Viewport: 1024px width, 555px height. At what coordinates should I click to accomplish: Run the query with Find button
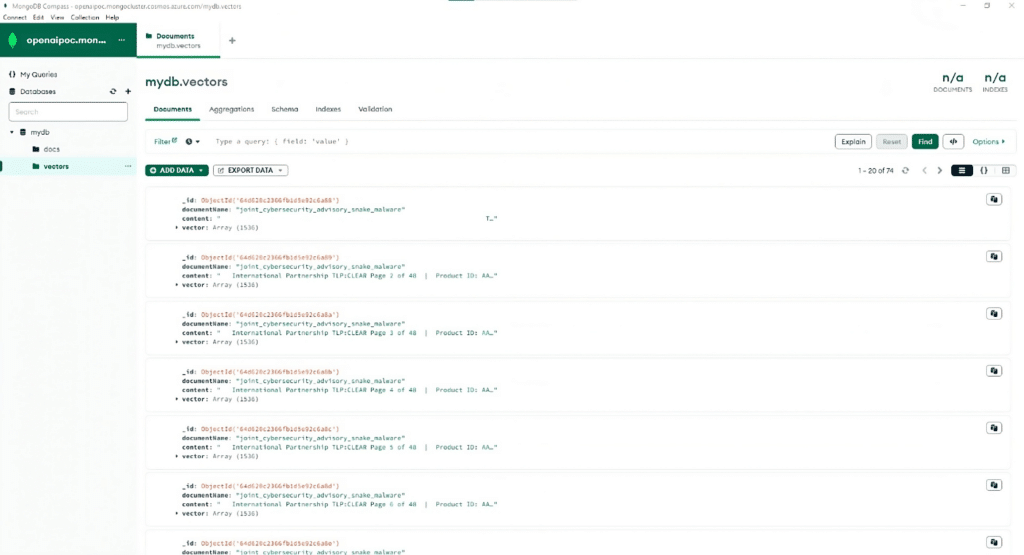[x=925, y=142]
